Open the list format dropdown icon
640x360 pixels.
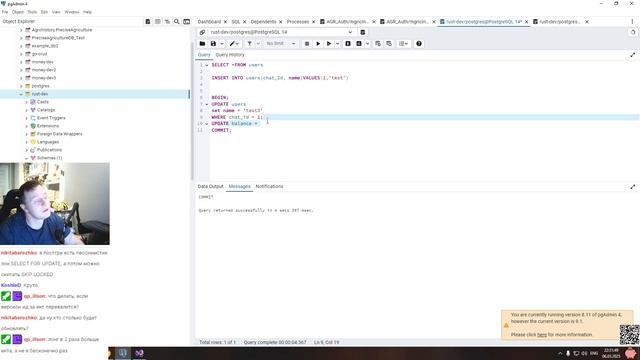(x=403, y=44)
